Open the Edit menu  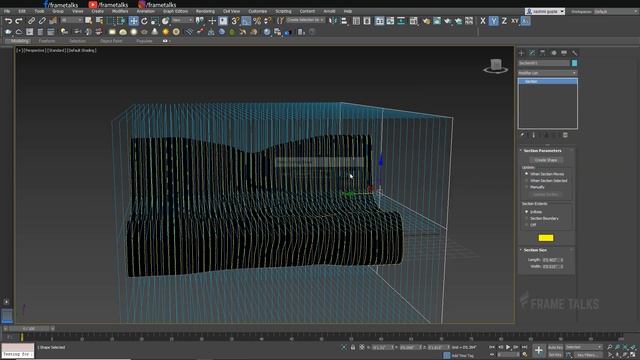pyautogui.click(x=22, y=11)
